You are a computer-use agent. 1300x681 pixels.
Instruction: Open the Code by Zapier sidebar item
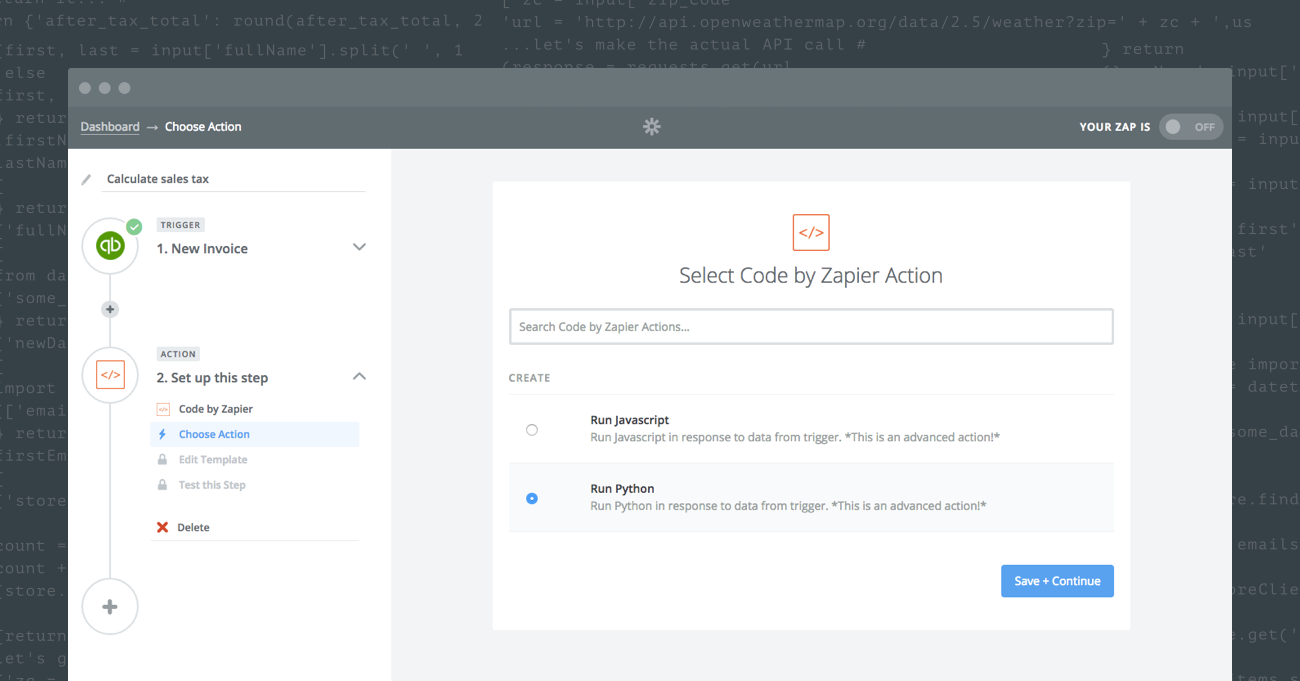[215, 409]
